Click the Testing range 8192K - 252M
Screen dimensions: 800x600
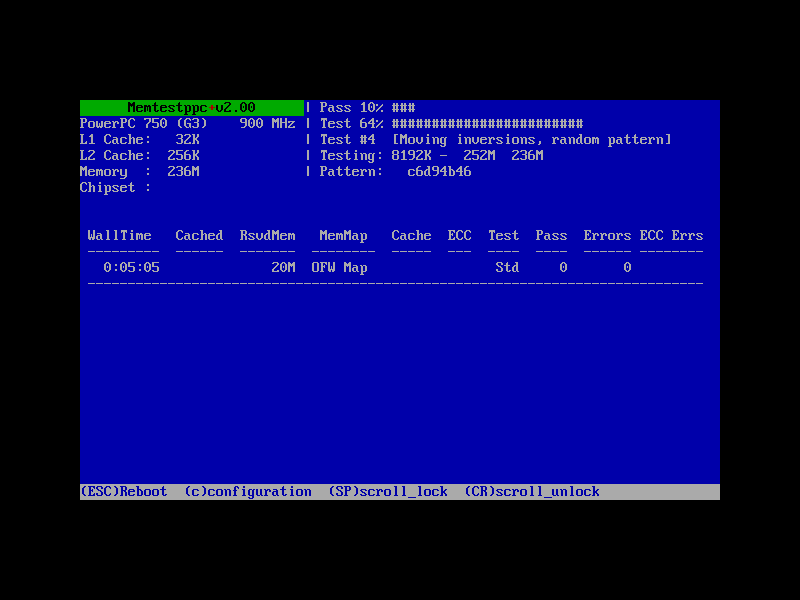[443, 156]
